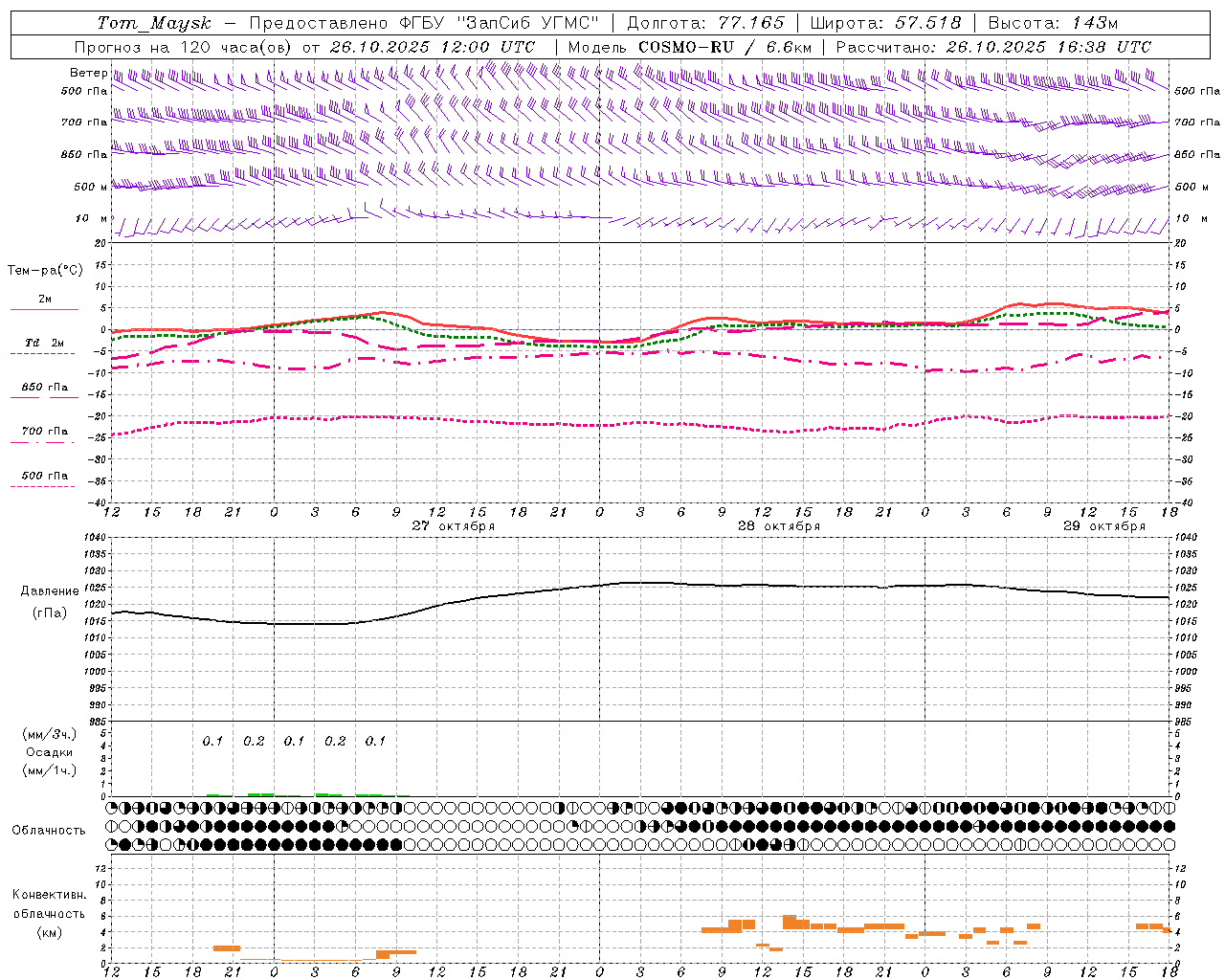The height and width of the screenshot is (980, 1225).
Task: Select the Облачность cloud cover row label
Action: pos(49,831)
